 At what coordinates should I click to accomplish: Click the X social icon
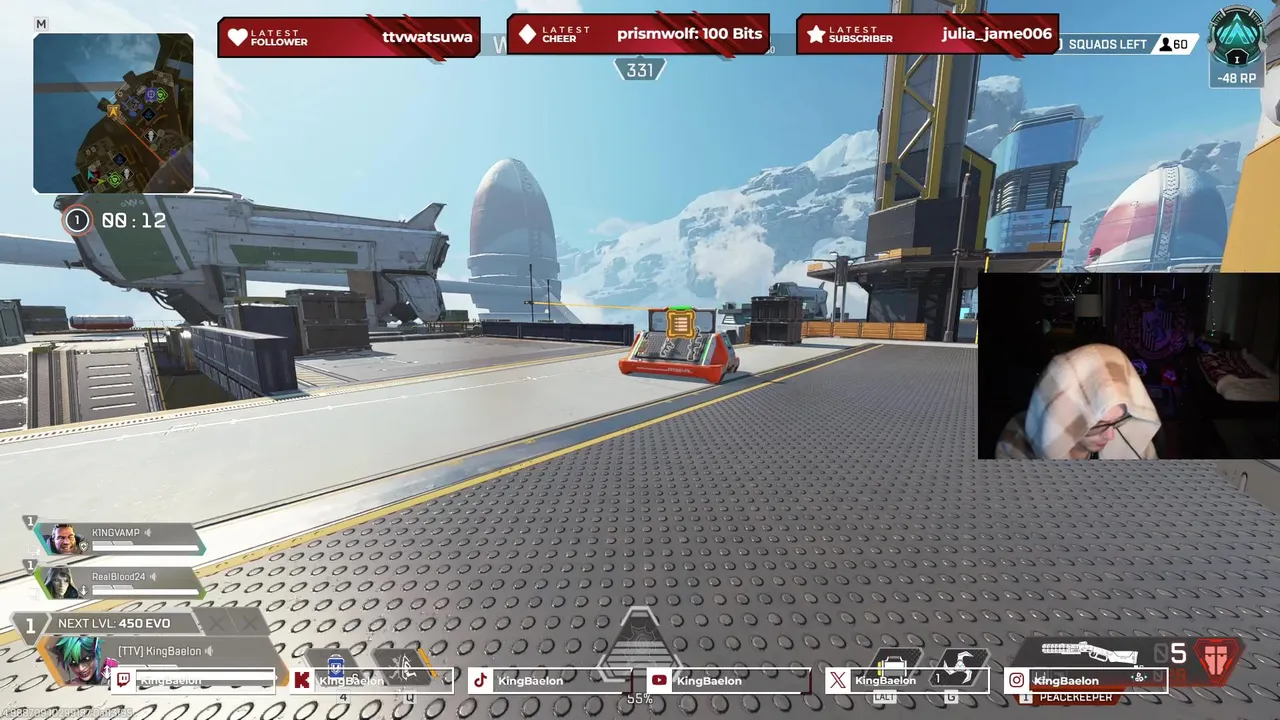pos(838,681)
